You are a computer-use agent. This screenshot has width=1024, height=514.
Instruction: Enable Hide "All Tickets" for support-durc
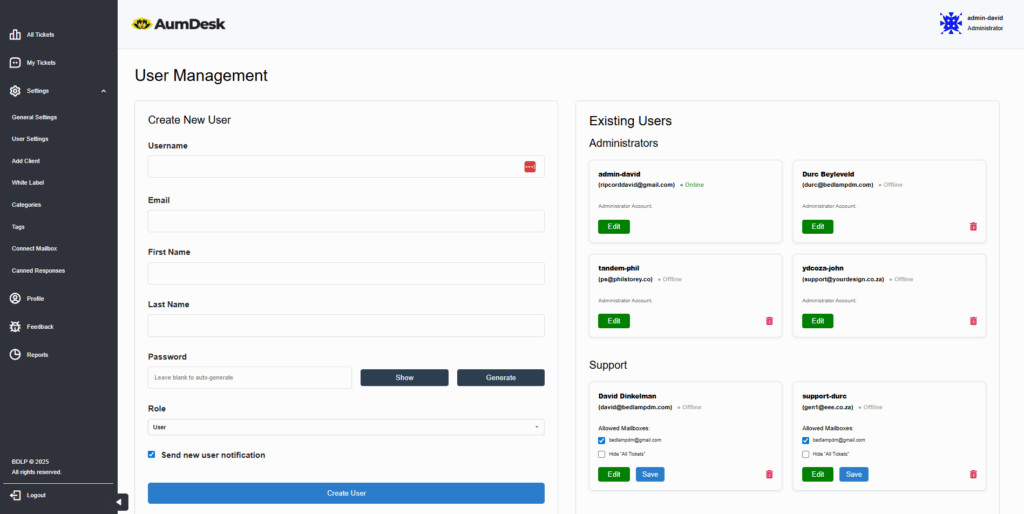806,454
